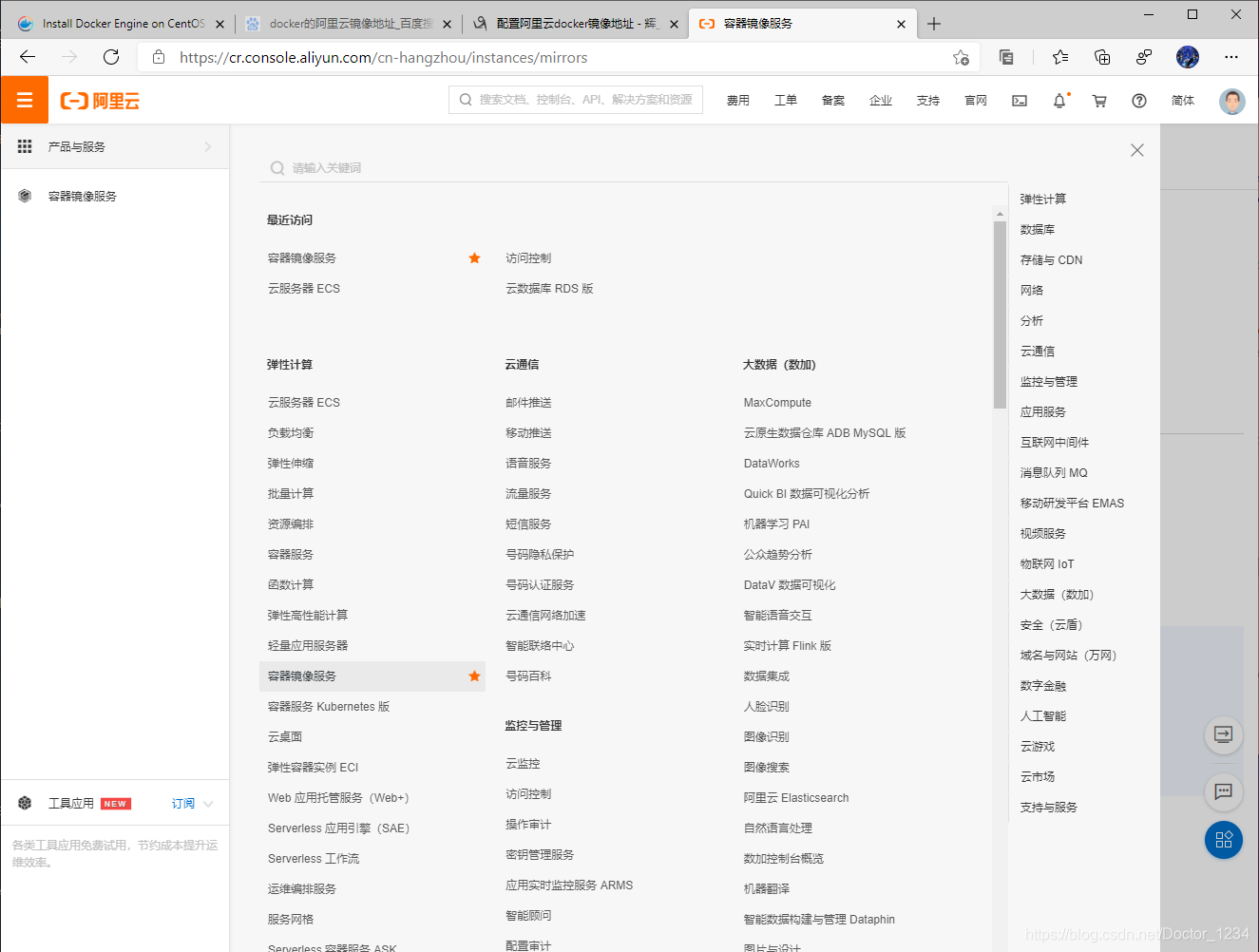Open new browser tab
This screenshot has width=1259, height=952.
[934, 24]
